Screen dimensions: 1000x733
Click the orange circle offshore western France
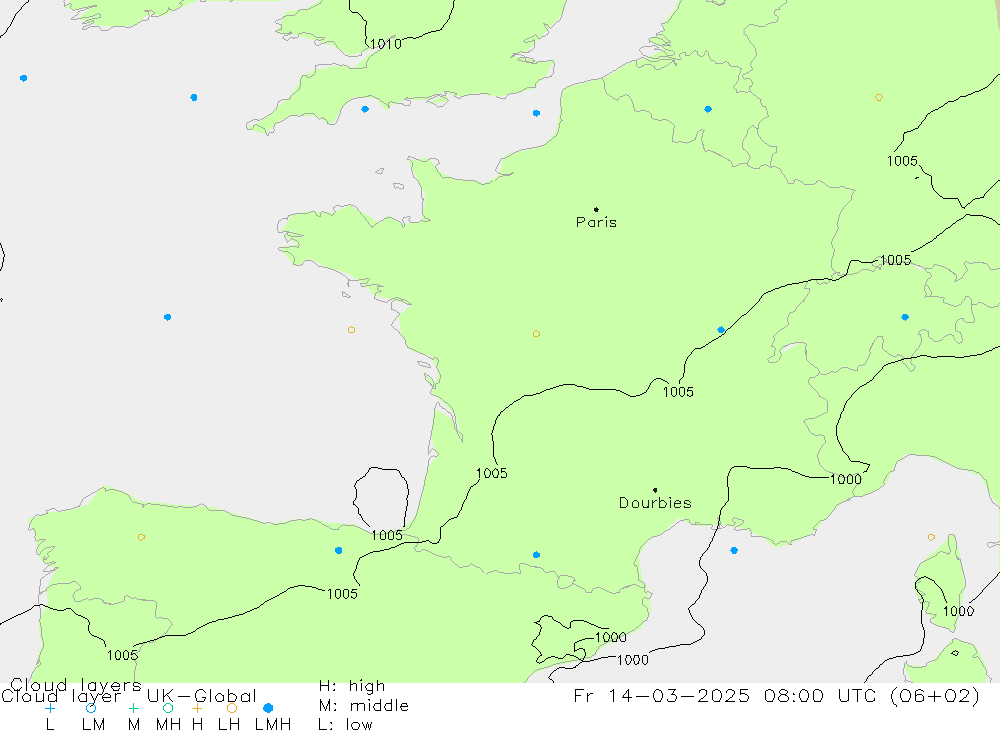pyautogui.click(x=351, y=330)
